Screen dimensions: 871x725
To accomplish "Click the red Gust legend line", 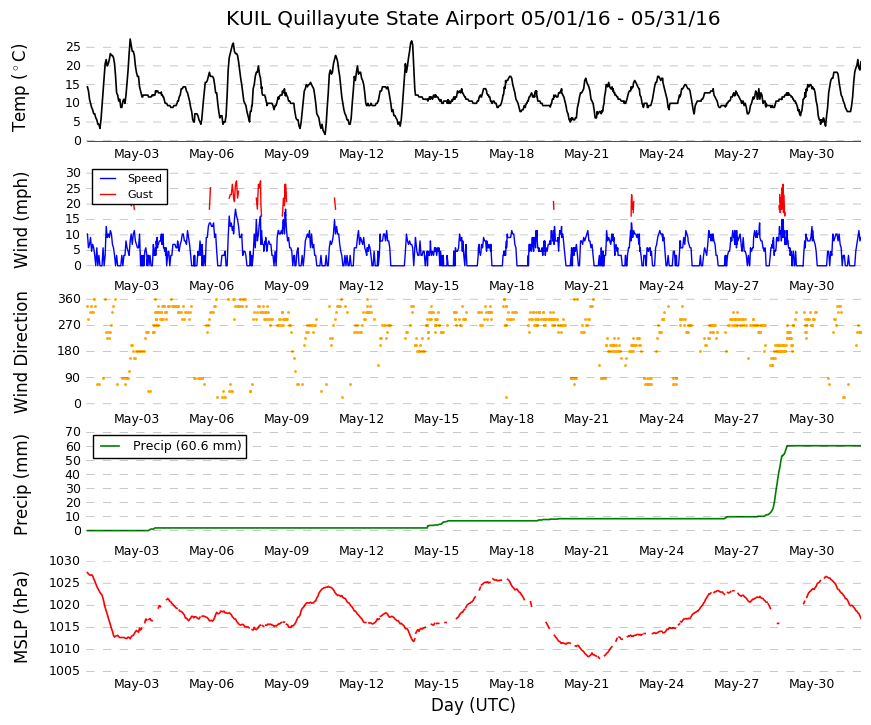I will click(x=107, y=194).
